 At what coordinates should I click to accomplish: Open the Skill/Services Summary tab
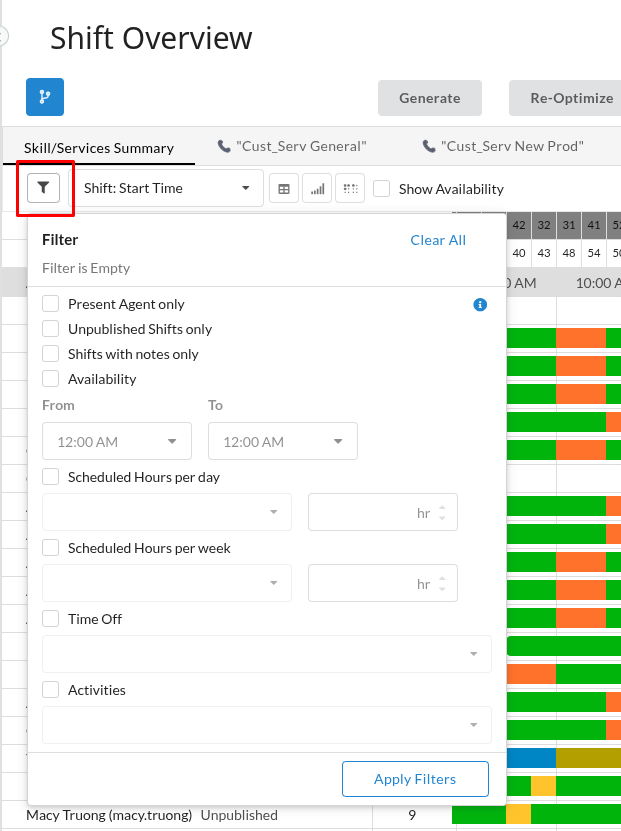click(x=99, y=147)
